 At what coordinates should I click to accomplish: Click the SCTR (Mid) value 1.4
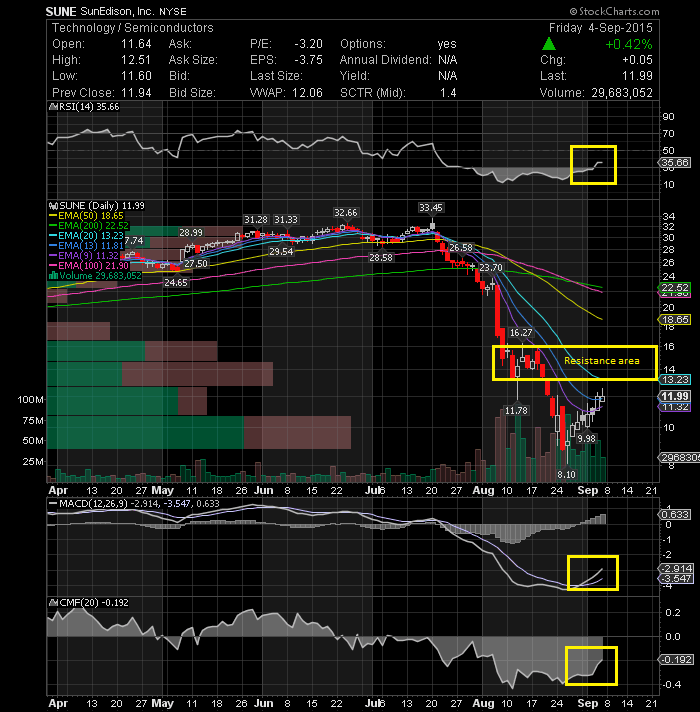point(448,93)
